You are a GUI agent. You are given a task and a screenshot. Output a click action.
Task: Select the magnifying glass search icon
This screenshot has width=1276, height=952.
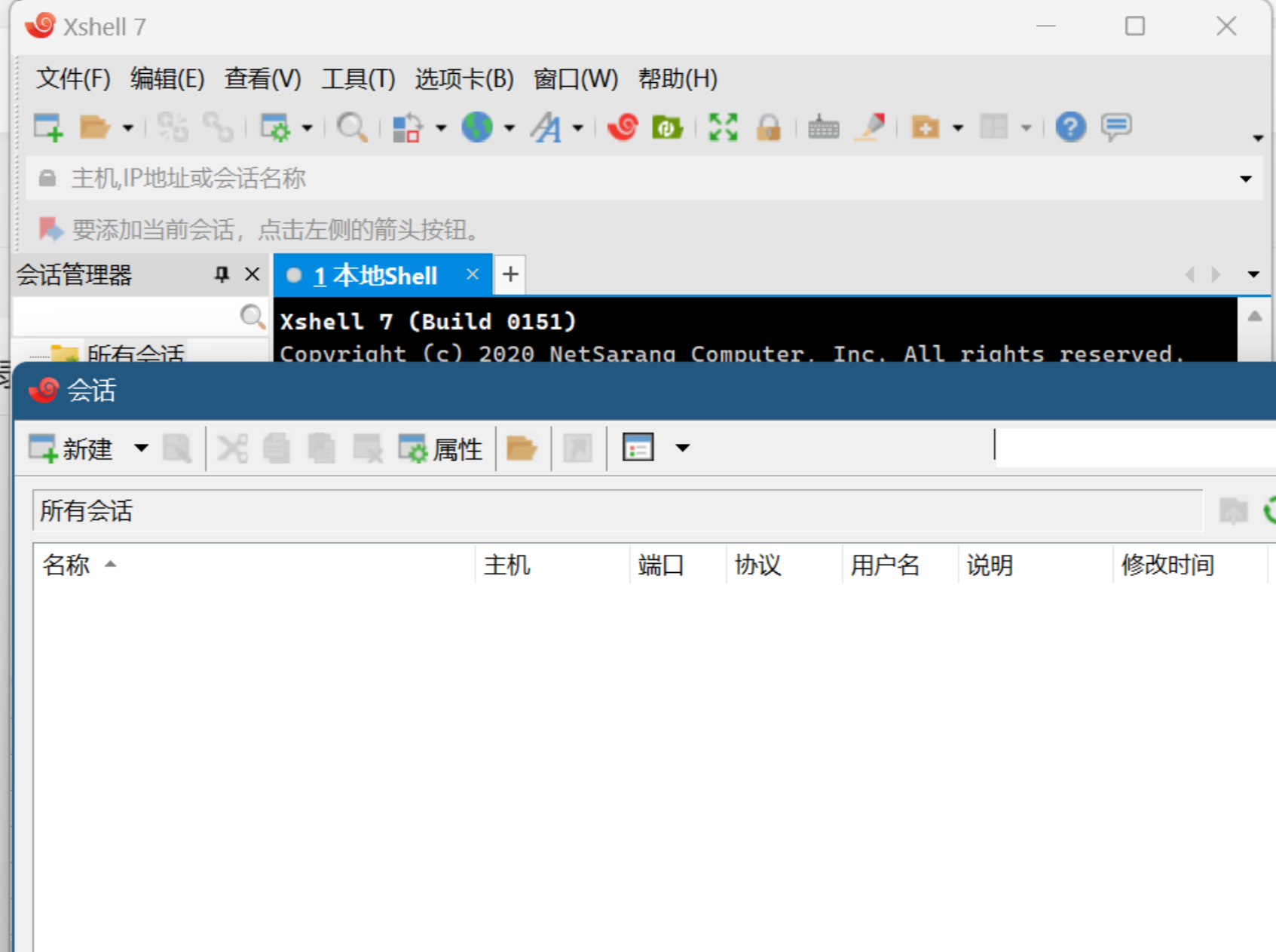click(350, 127)
